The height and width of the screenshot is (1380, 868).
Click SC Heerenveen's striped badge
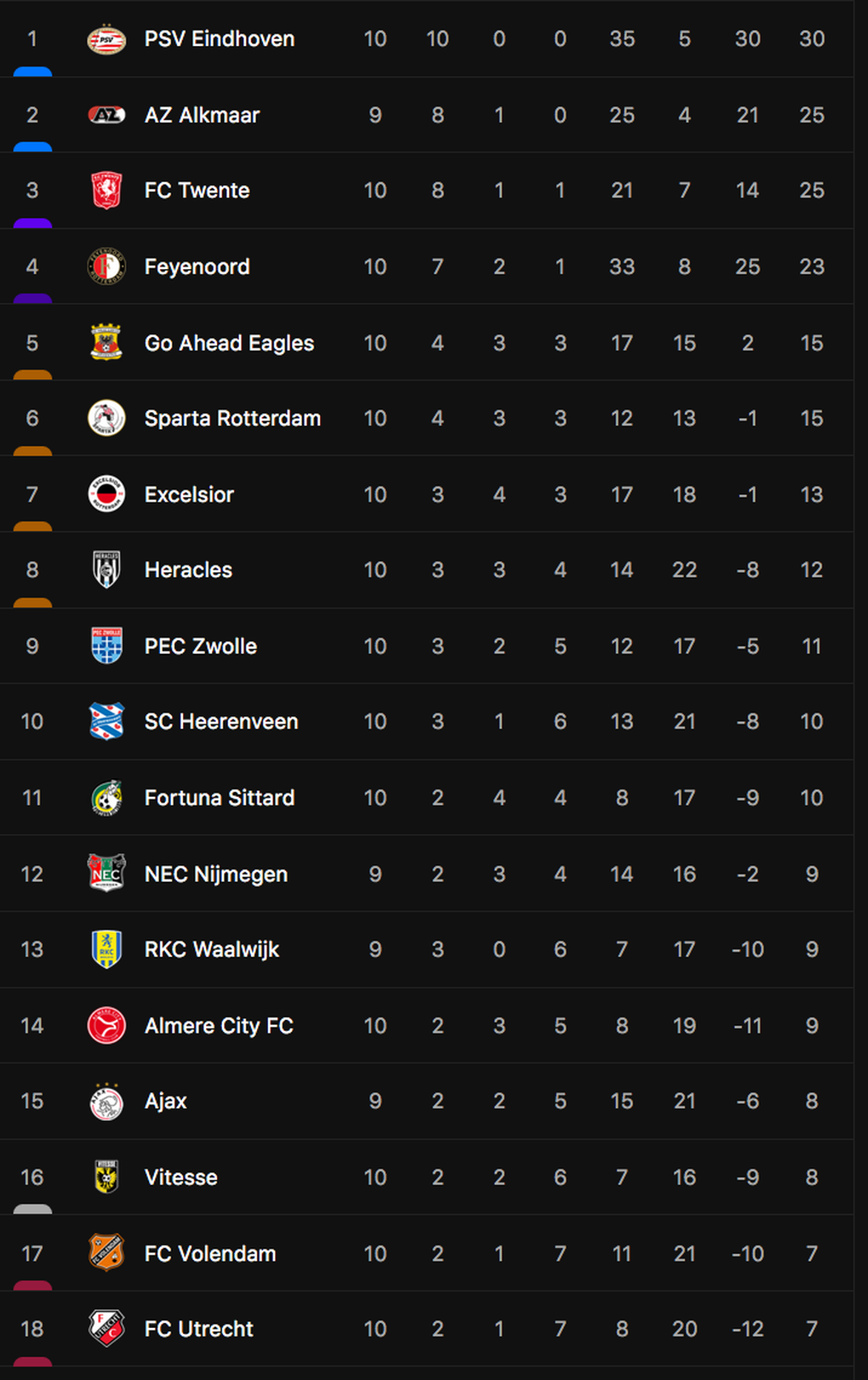(106, 721)
